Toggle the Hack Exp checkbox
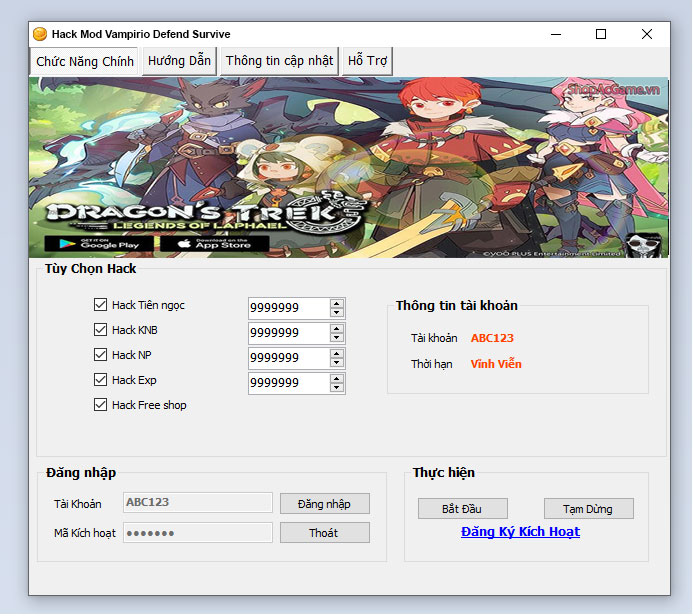The height and width of the screenshot is (616, 693). tap(100, 380)
